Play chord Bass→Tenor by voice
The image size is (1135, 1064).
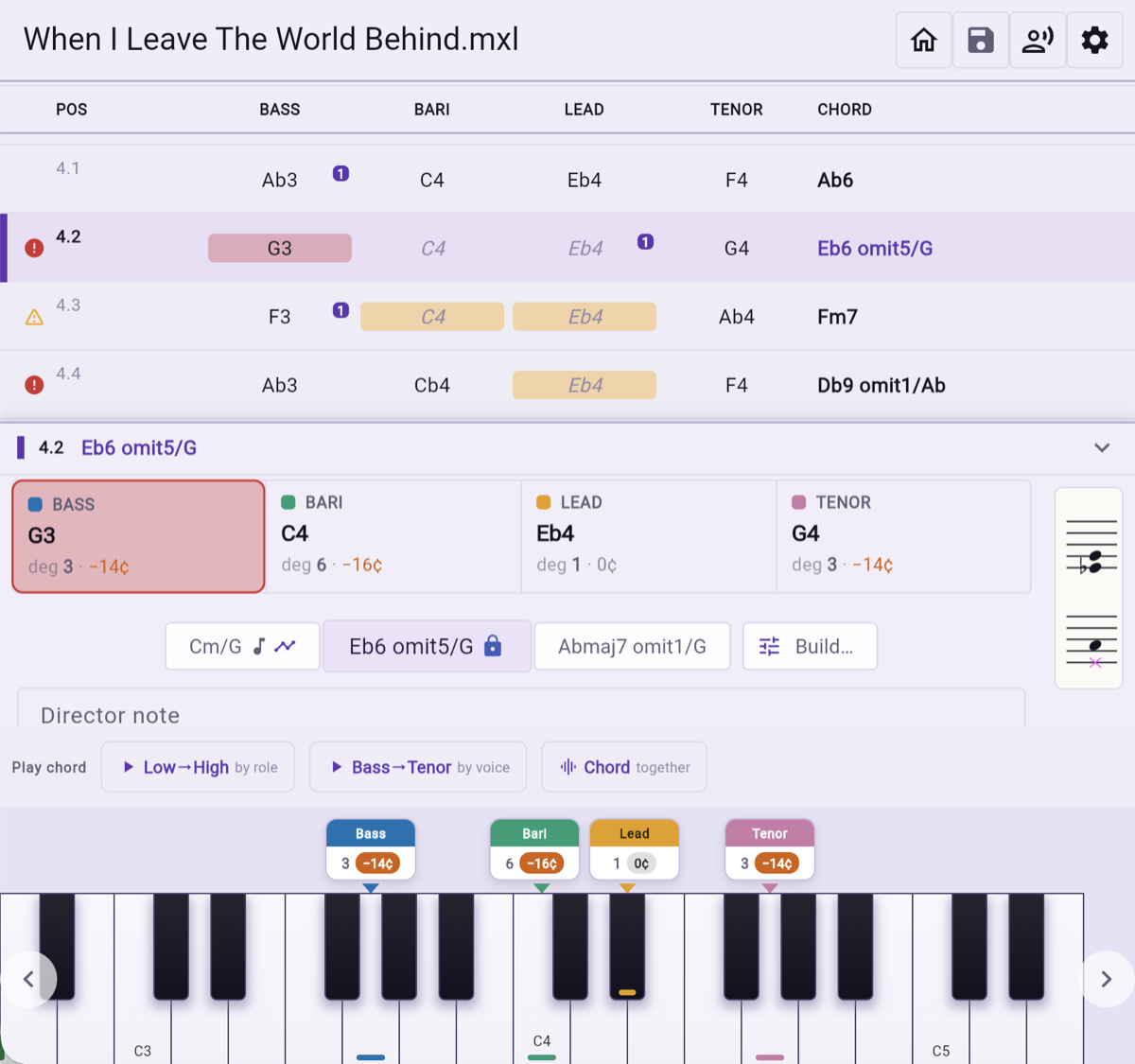coord(418,767)
